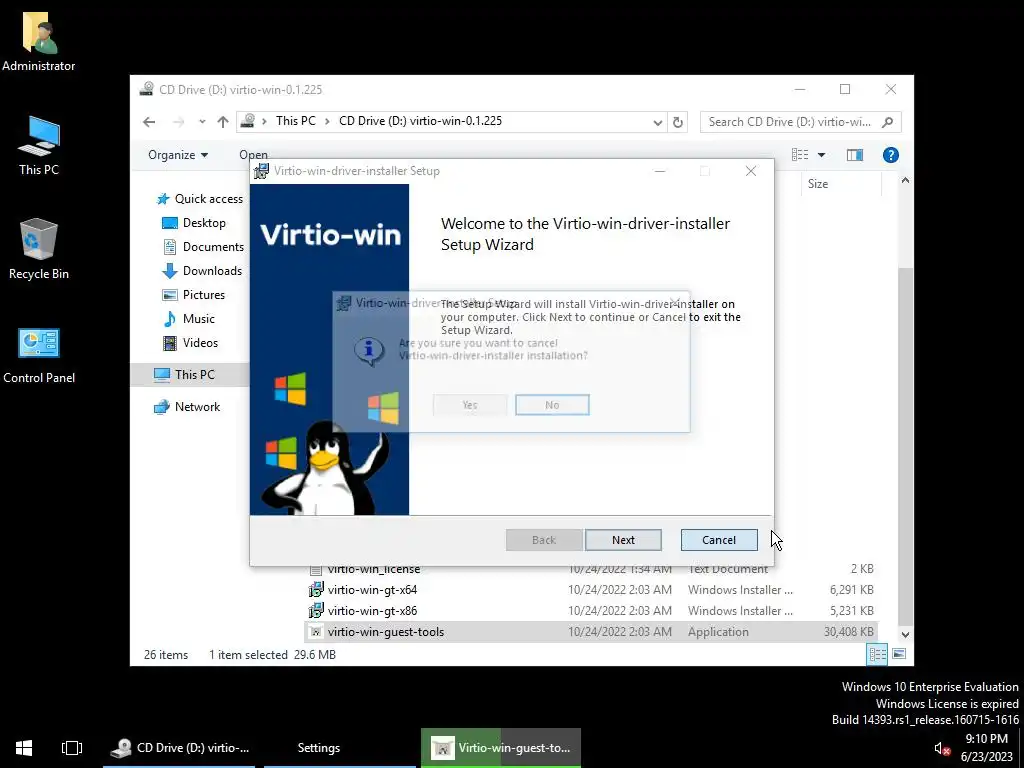Click Cancel in the Setup Wizard
This screenshot has height=768, width=1024.
(719, 540)
